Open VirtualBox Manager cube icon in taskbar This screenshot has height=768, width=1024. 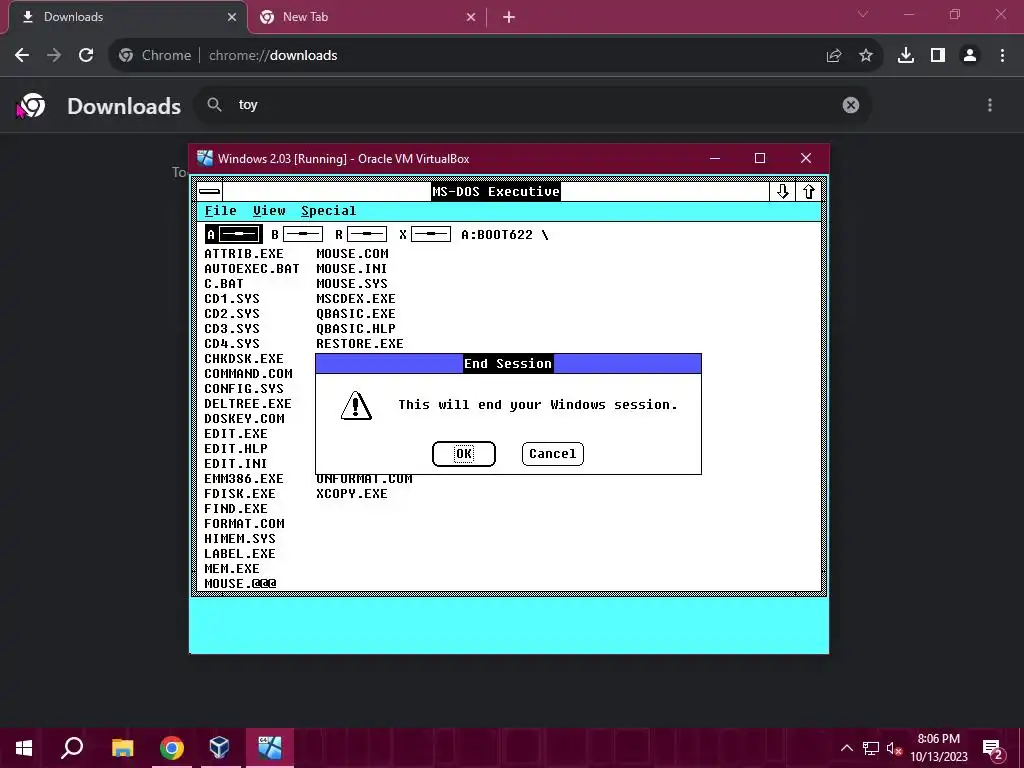219,748
